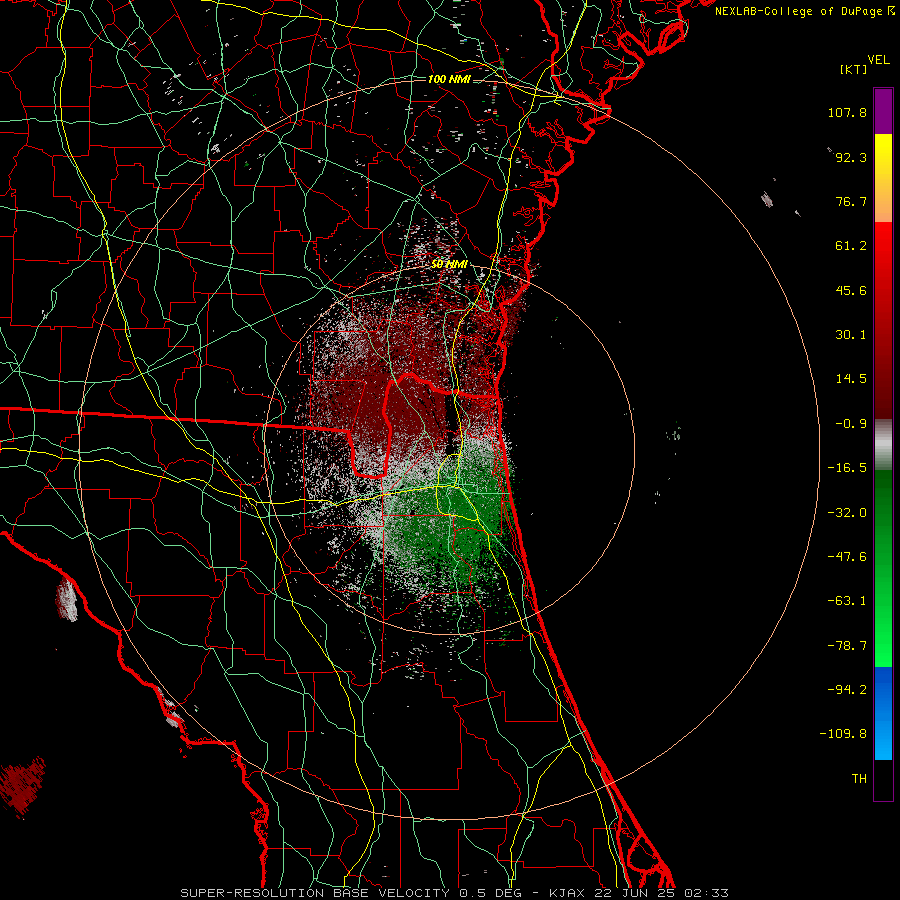Click the 30.1 velocity scale label
Image resolution: width=900 pixels, height=900 pixels.
[851, 335]
